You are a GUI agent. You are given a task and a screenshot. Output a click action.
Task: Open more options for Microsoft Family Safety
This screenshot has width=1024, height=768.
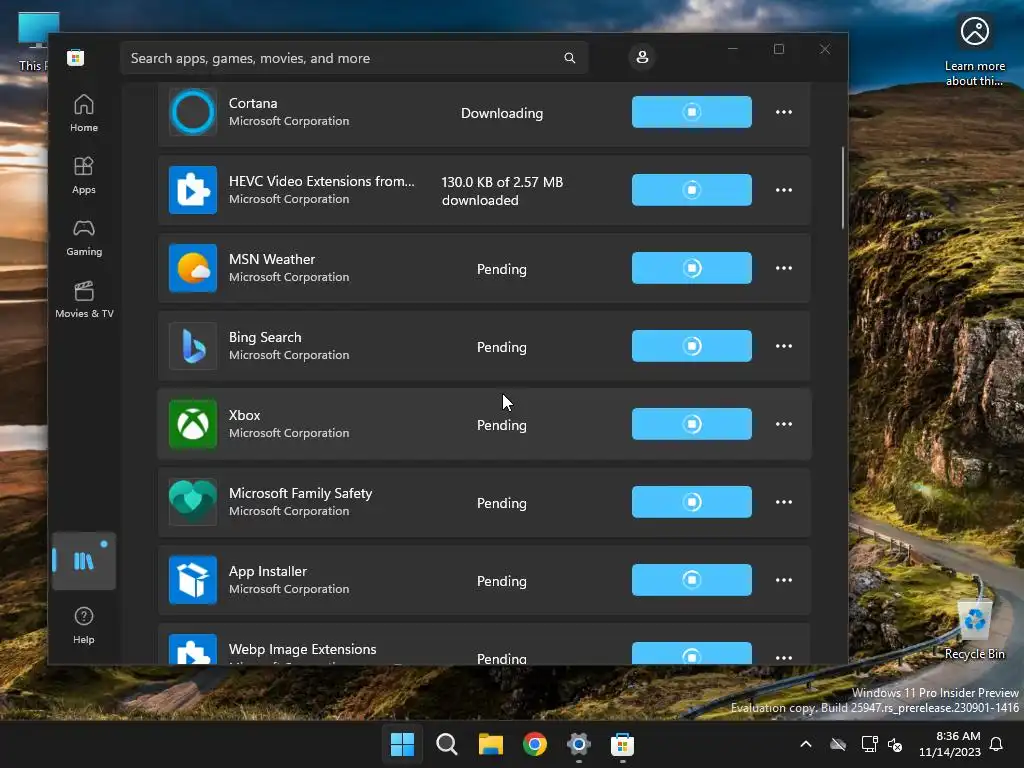[784, 502]
